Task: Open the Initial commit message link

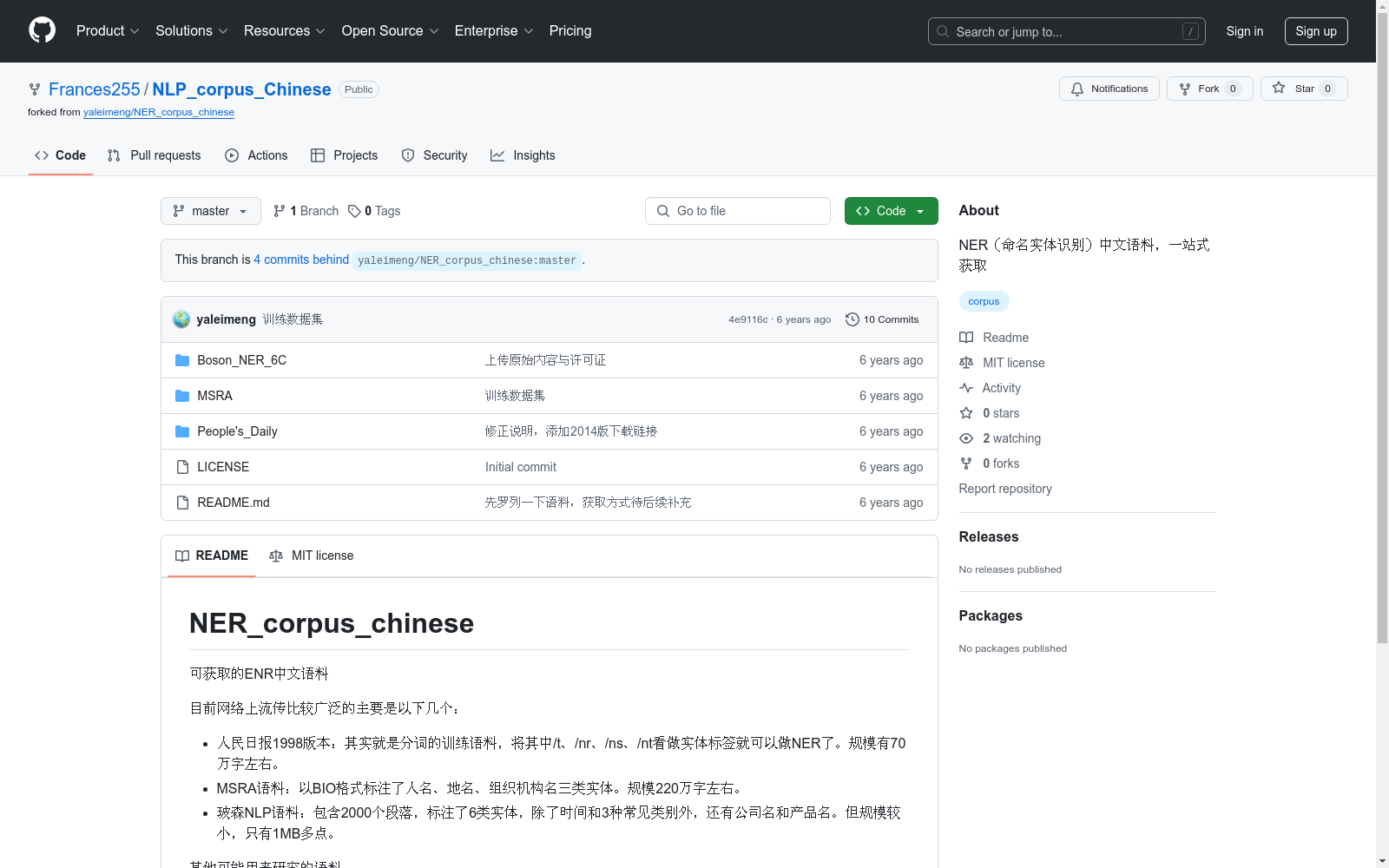Action: (x=521, y=467)
